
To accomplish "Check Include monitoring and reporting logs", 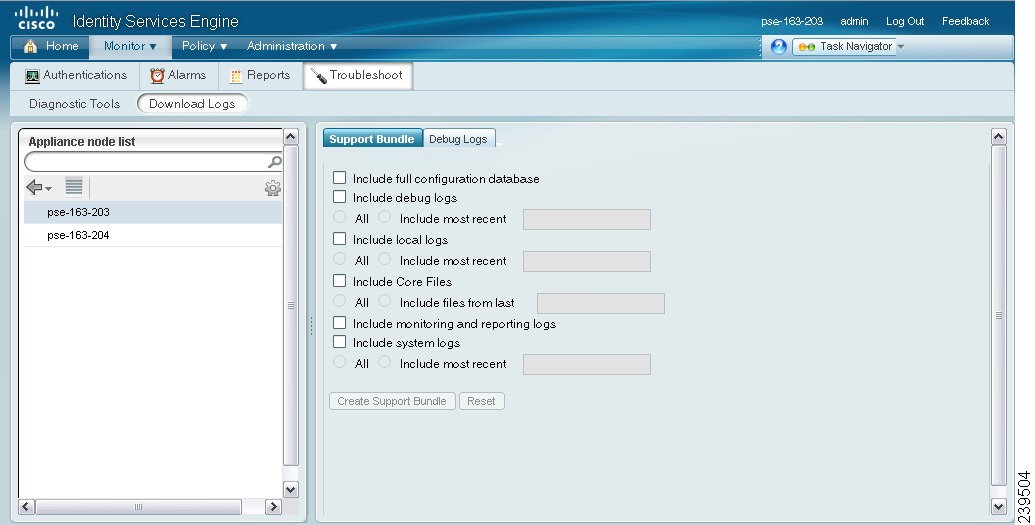I will 339,323.
